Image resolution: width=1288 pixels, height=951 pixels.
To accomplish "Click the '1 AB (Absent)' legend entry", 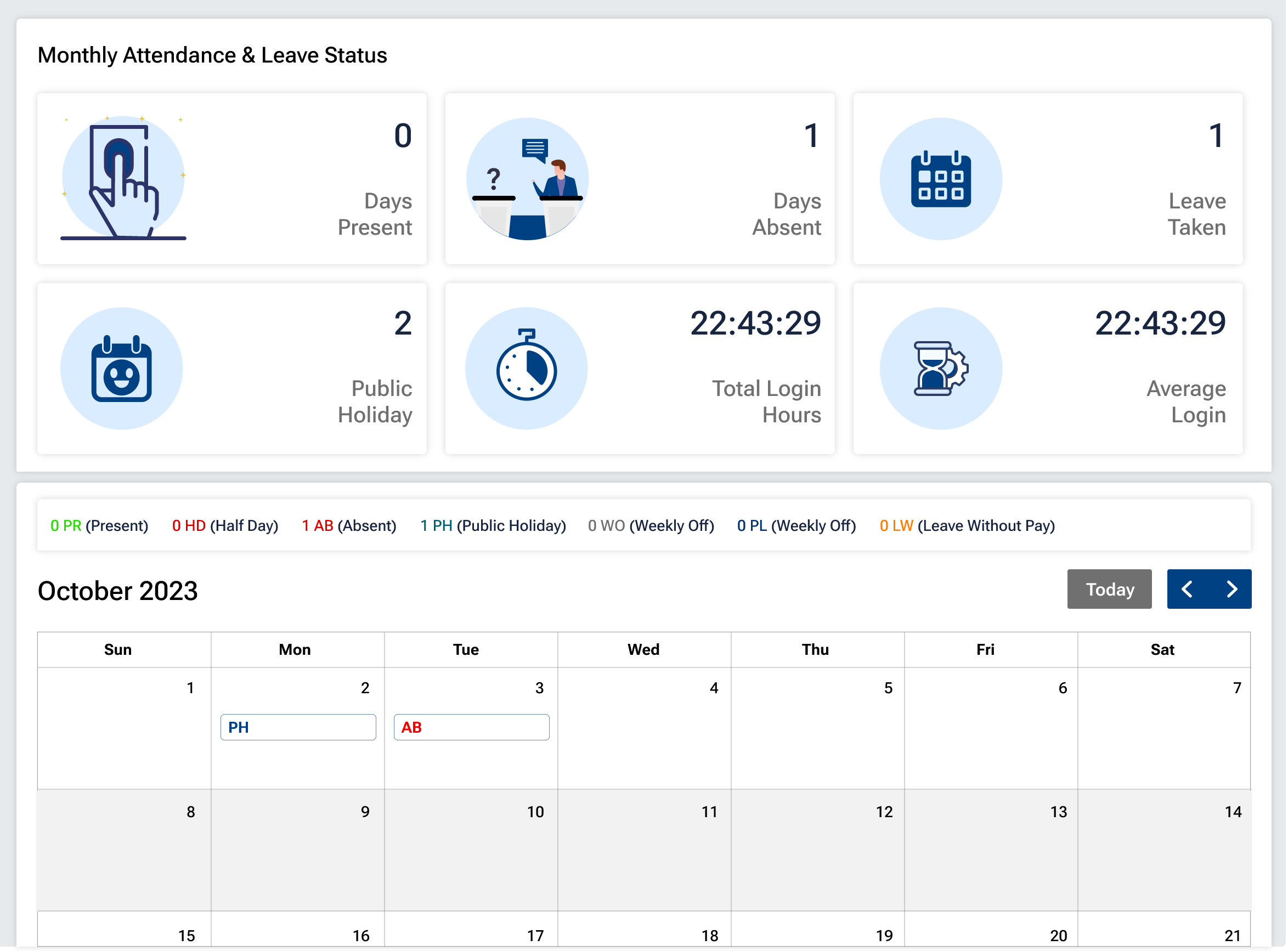I will [x=349, y=526].
